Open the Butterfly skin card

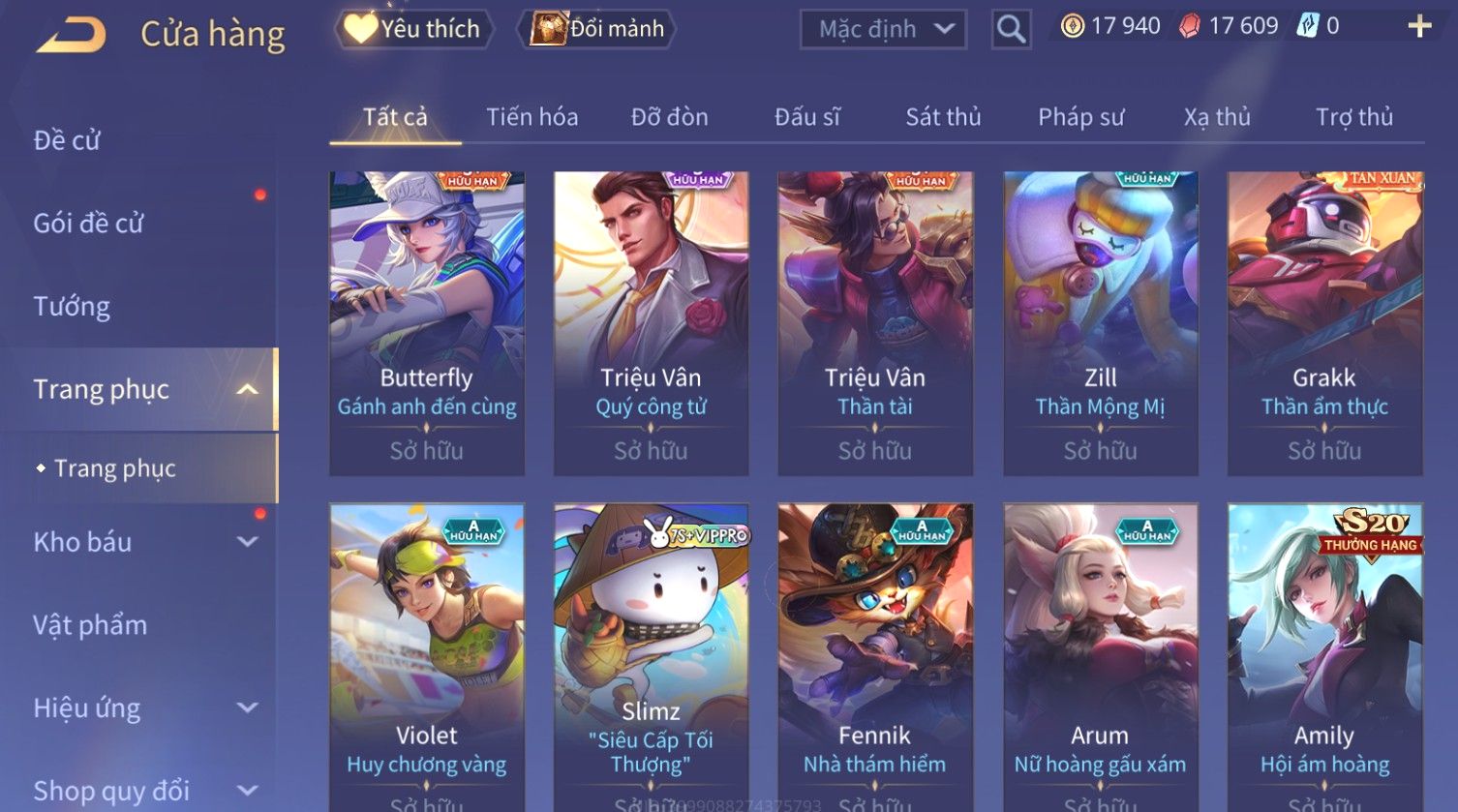pos(427,324)
